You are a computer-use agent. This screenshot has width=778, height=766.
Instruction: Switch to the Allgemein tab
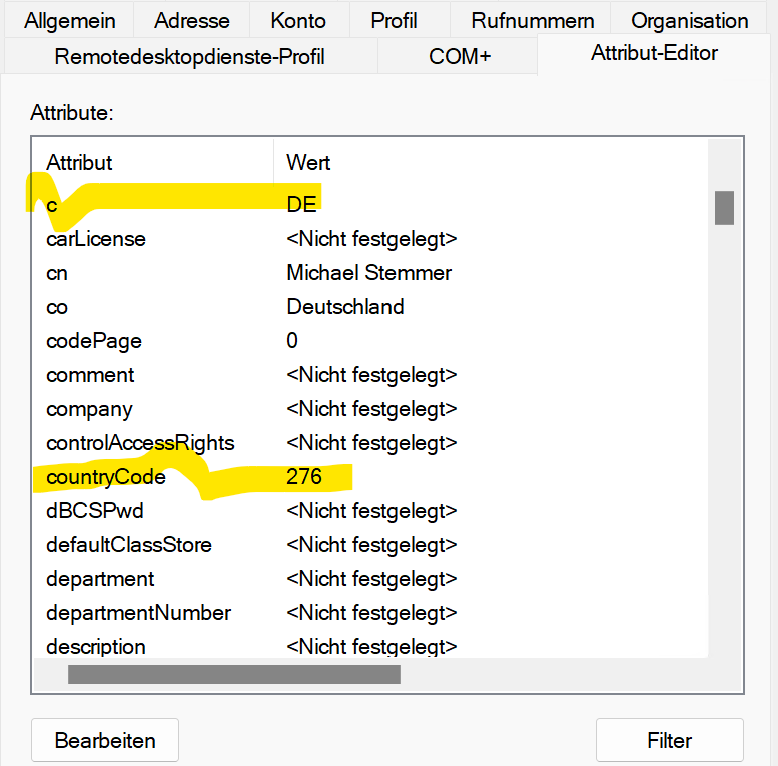[70, 20]
